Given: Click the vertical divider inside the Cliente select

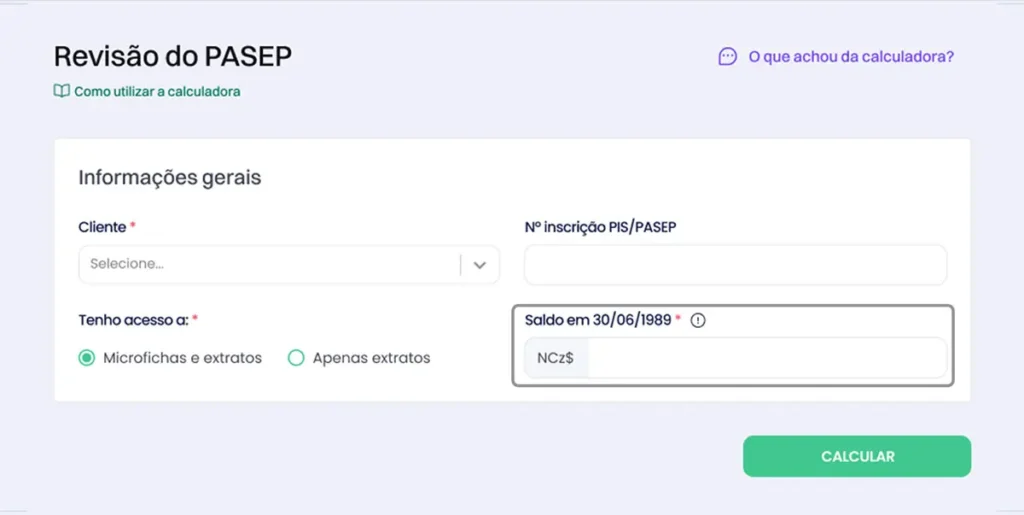Looking at the screenshot, I should click(461, 265).
